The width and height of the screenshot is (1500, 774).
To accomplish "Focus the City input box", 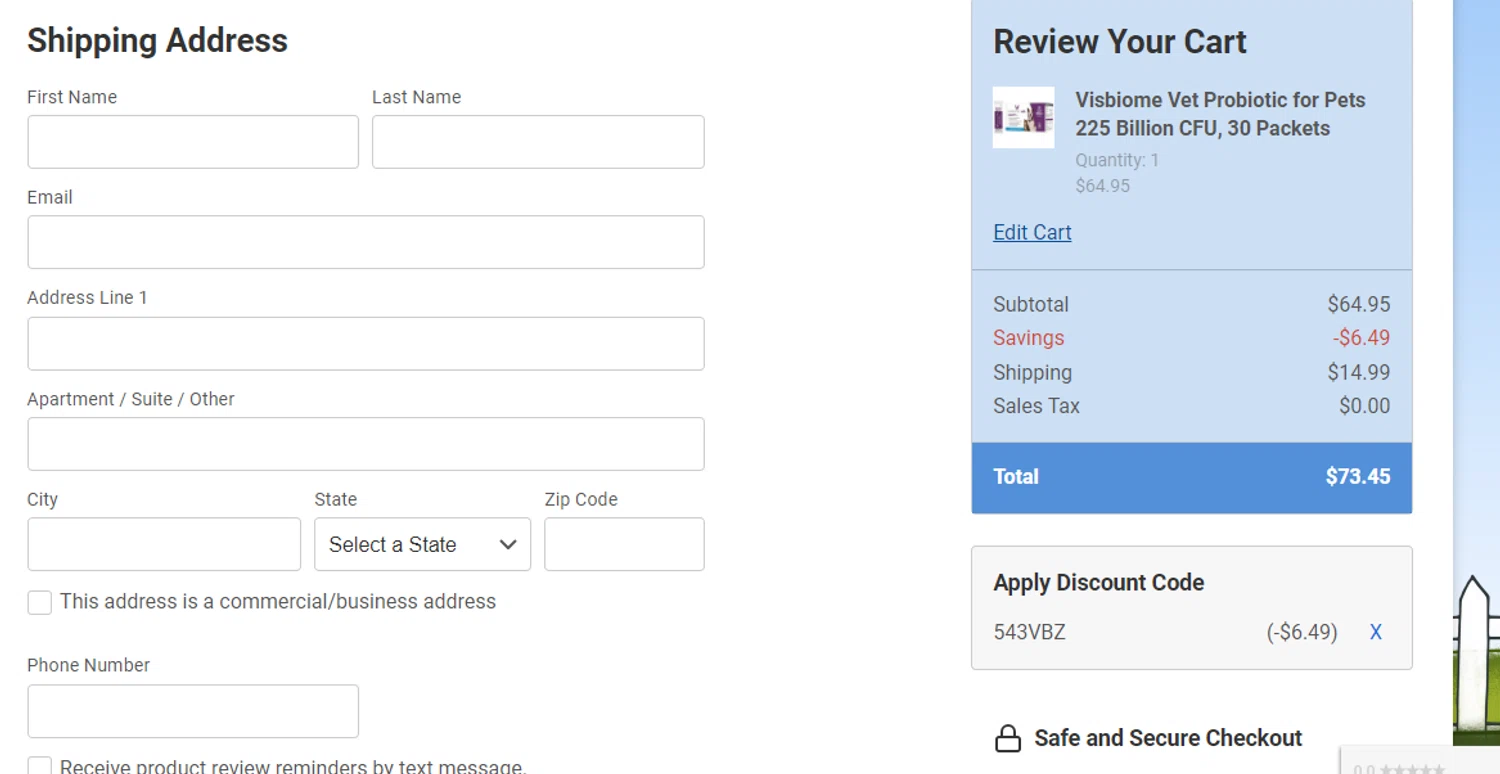I will 163,544.
